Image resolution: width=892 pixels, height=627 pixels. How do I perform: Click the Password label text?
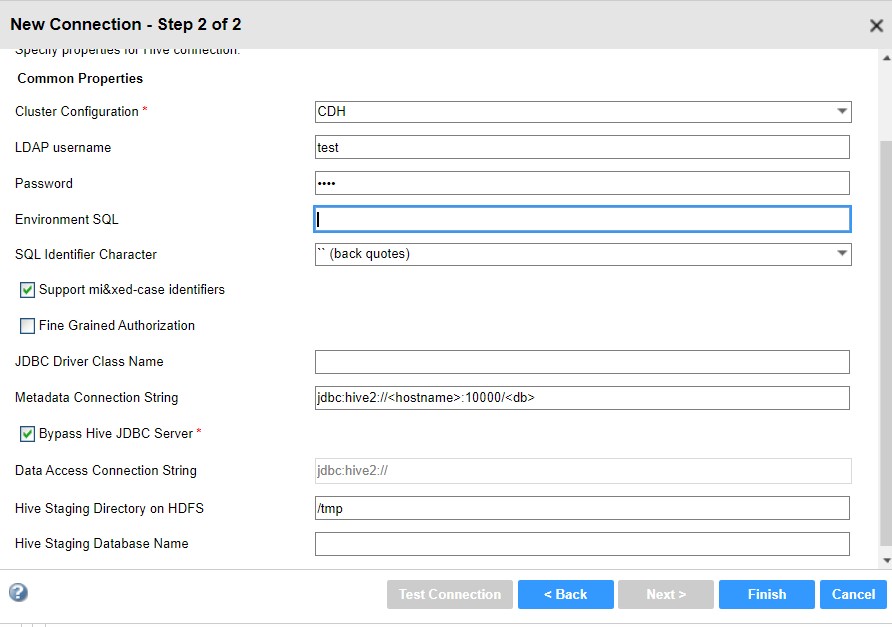44,183
